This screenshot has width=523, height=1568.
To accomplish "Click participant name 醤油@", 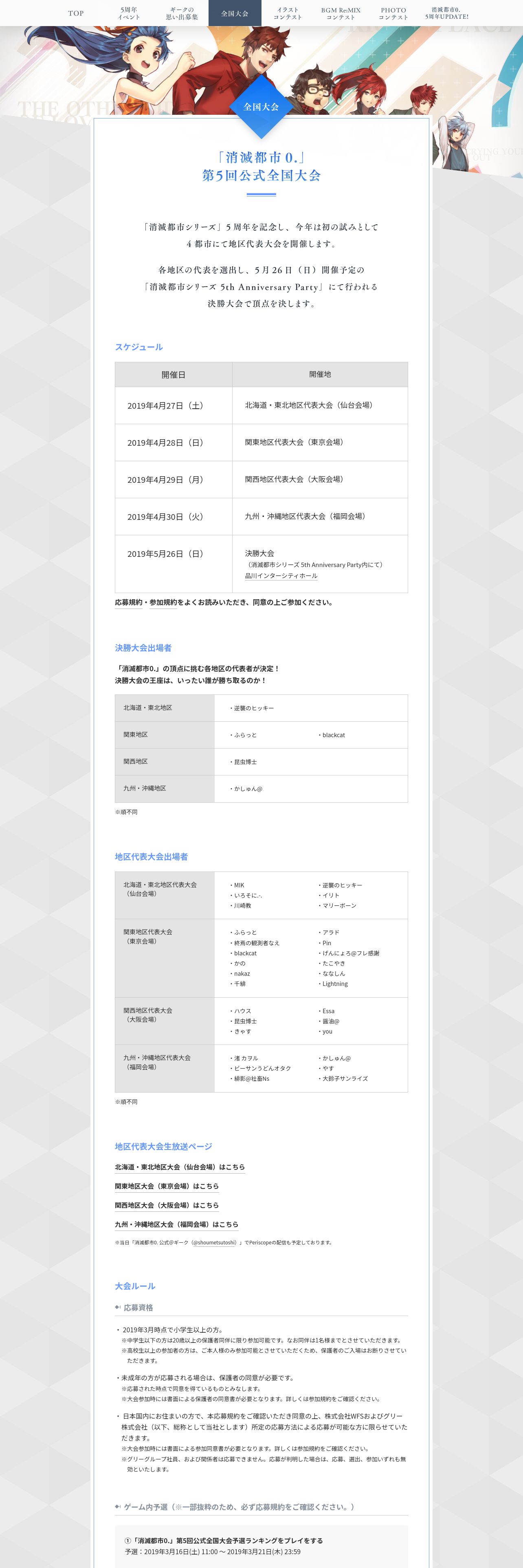I will click(330, 1021).
